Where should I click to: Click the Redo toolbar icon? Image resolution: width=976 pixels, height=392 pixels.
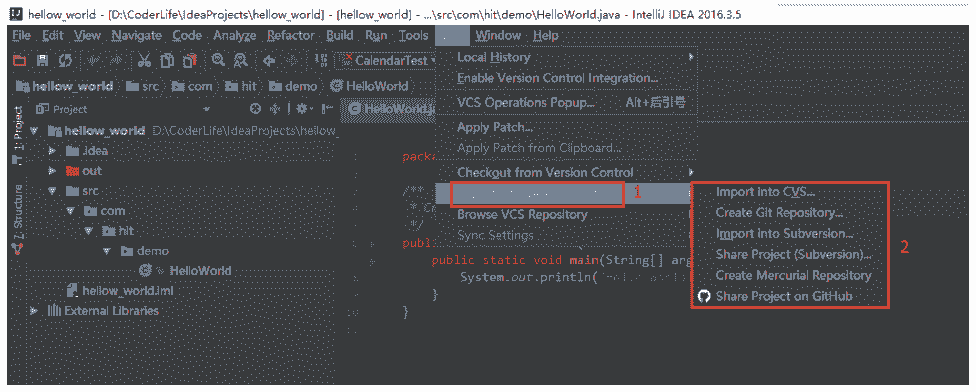pyautogui.click(x=117, y=60)
